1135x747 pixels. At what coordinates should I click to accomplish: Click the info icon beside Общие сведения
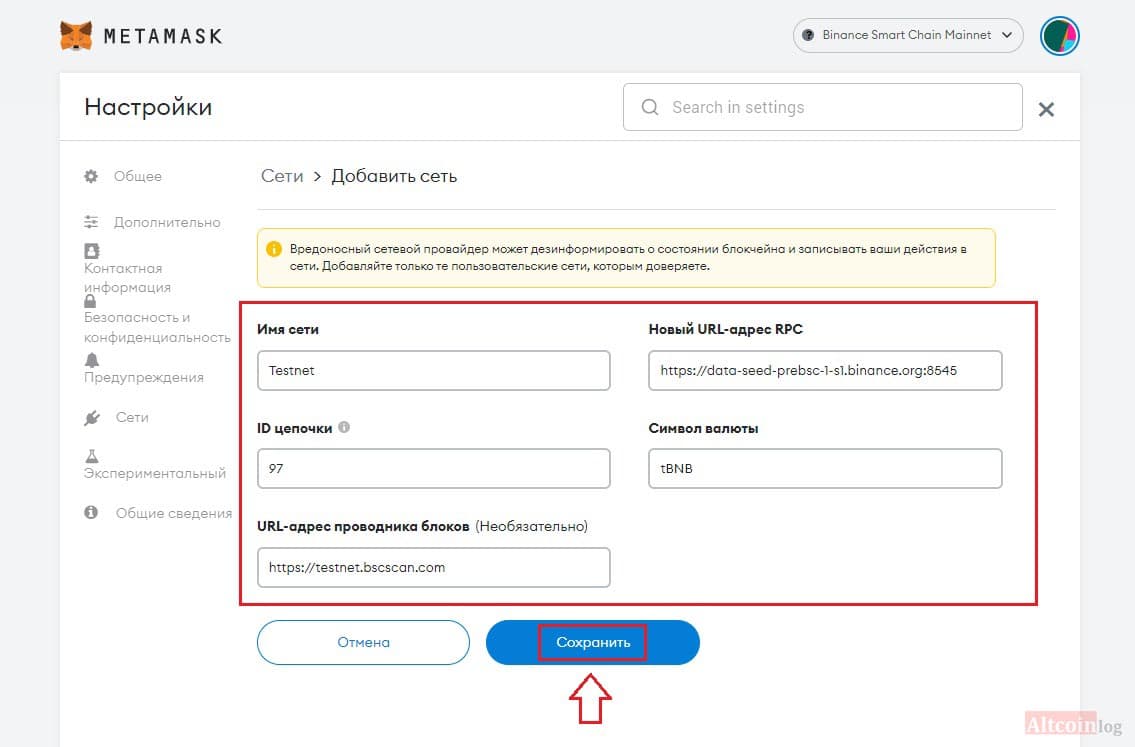(x=91, y=512)
